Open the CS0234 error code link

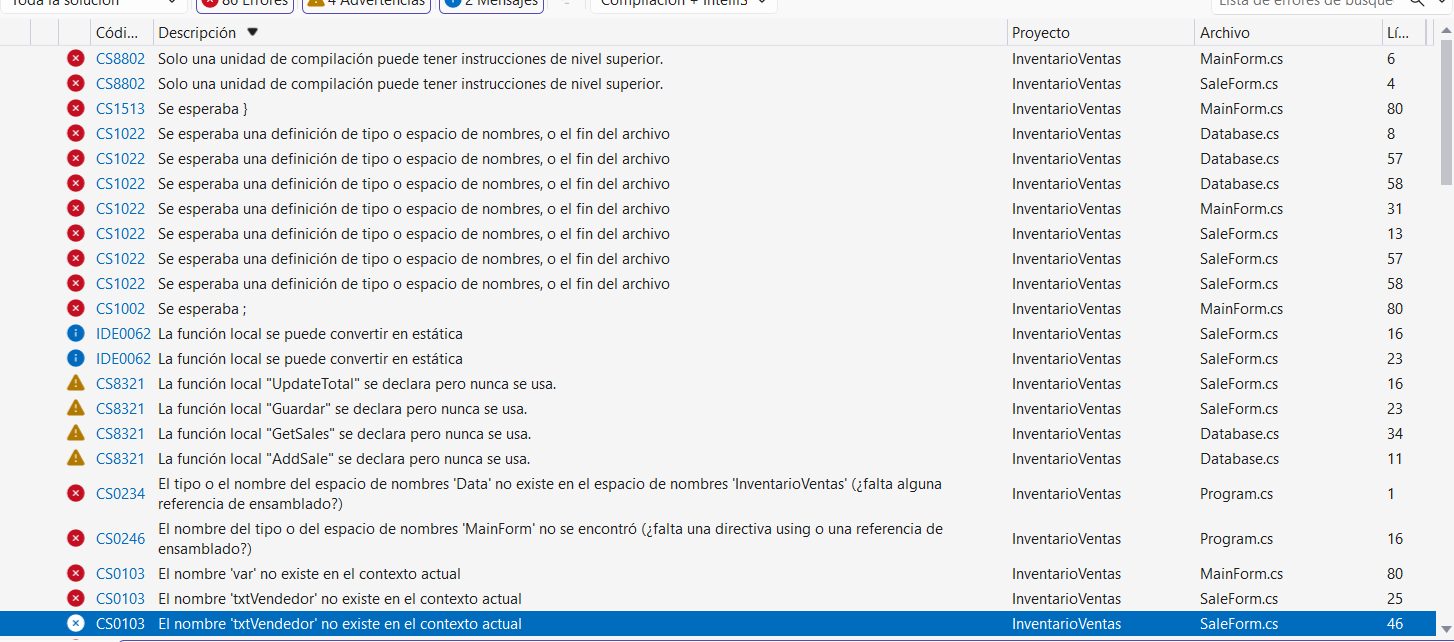pyautogui.click(x=120, y=494)
